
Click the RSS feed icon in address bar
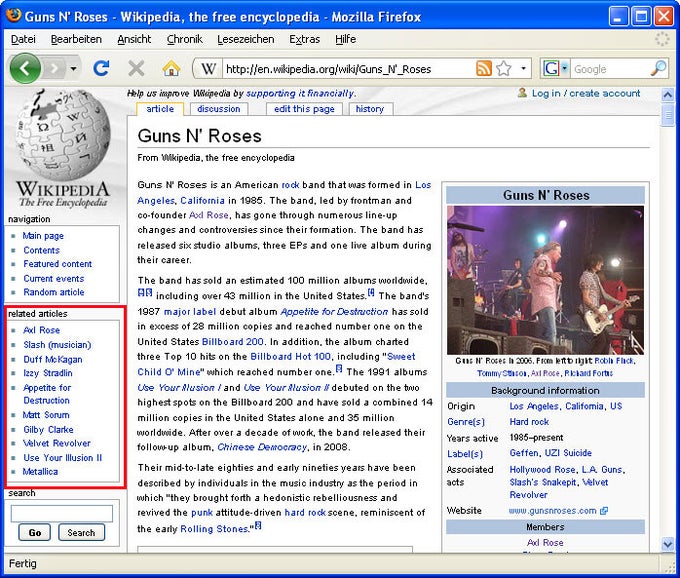[484, 68]
